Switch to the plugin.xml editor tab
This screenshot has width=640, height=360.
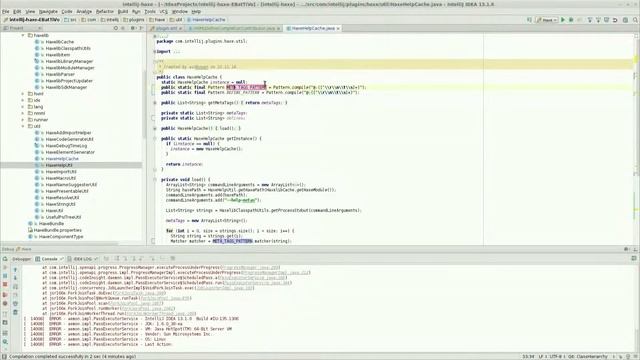pyautogui.click(x=167, y=28)
